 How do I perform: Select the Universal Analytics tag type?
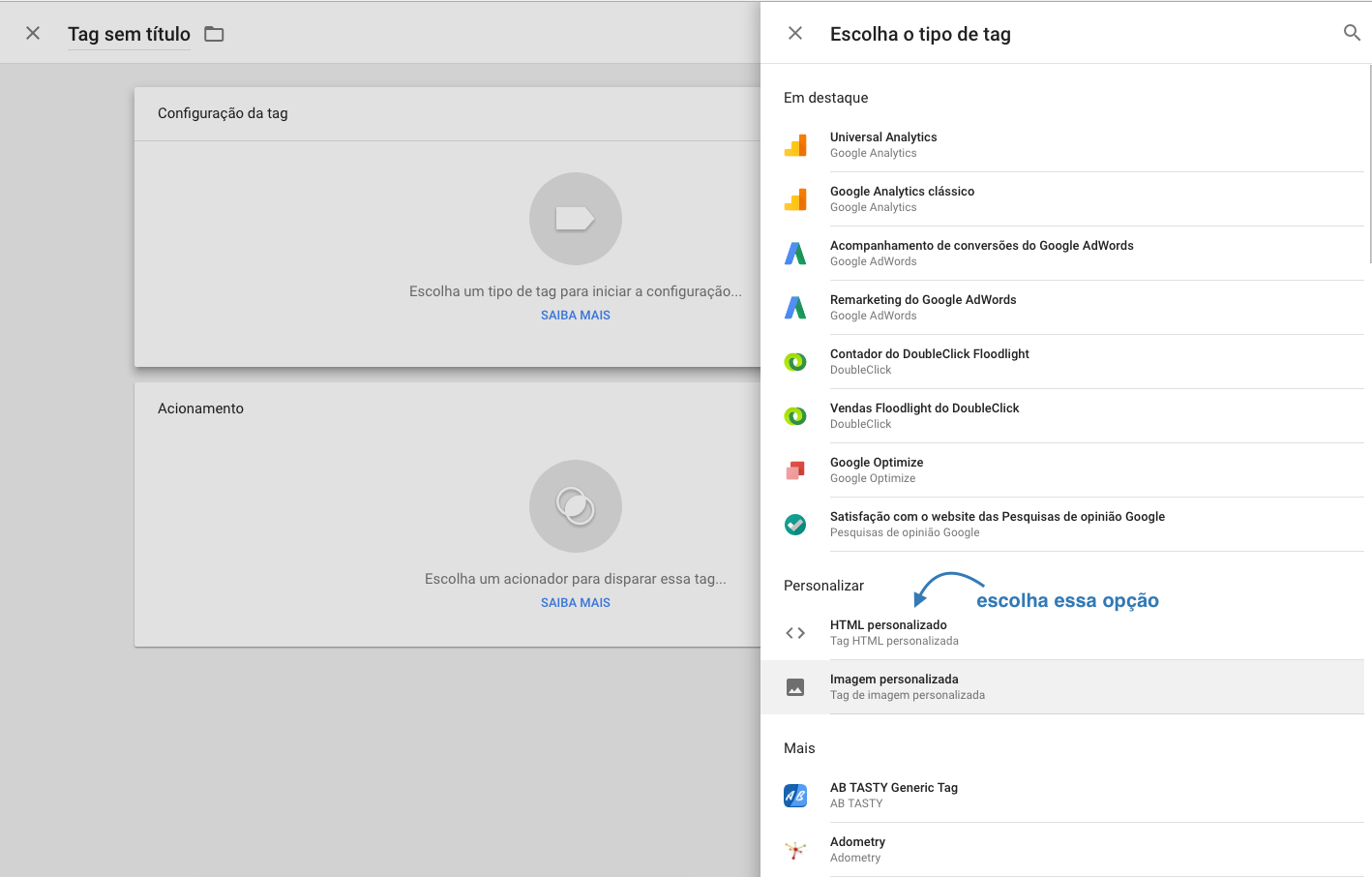[1062, 145]
